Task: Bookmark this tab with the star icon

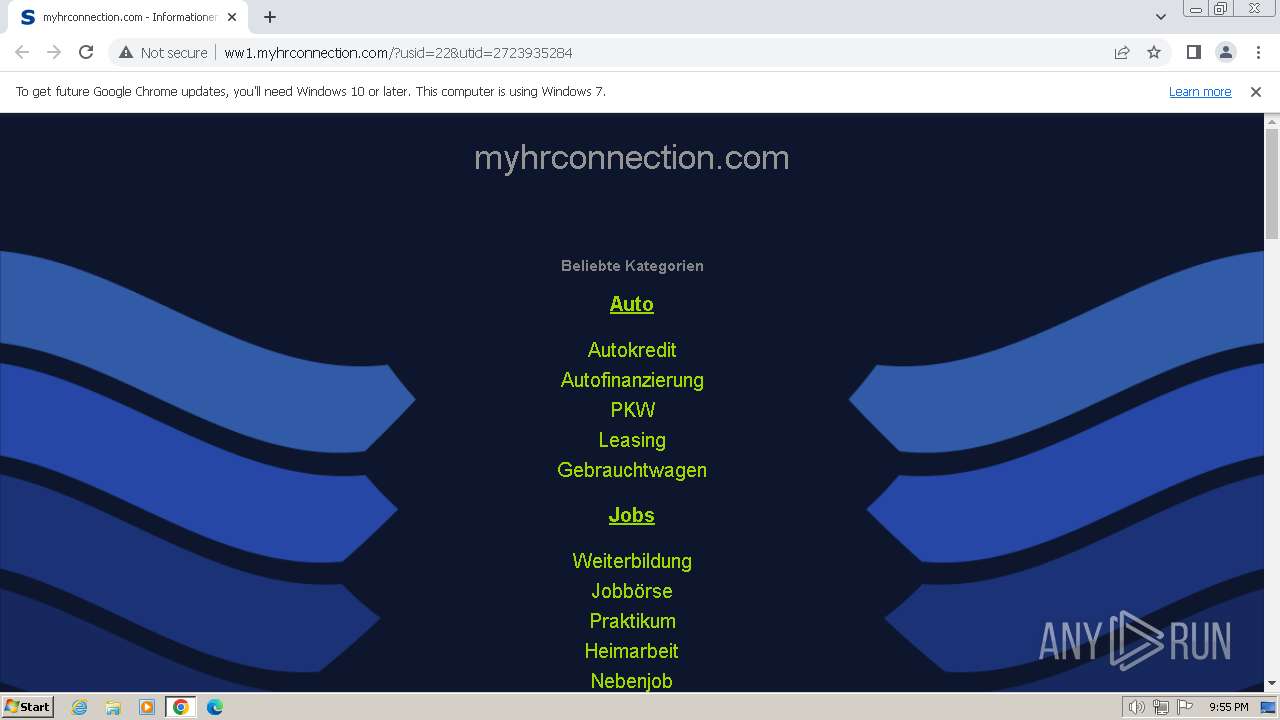Action: 1154,52
